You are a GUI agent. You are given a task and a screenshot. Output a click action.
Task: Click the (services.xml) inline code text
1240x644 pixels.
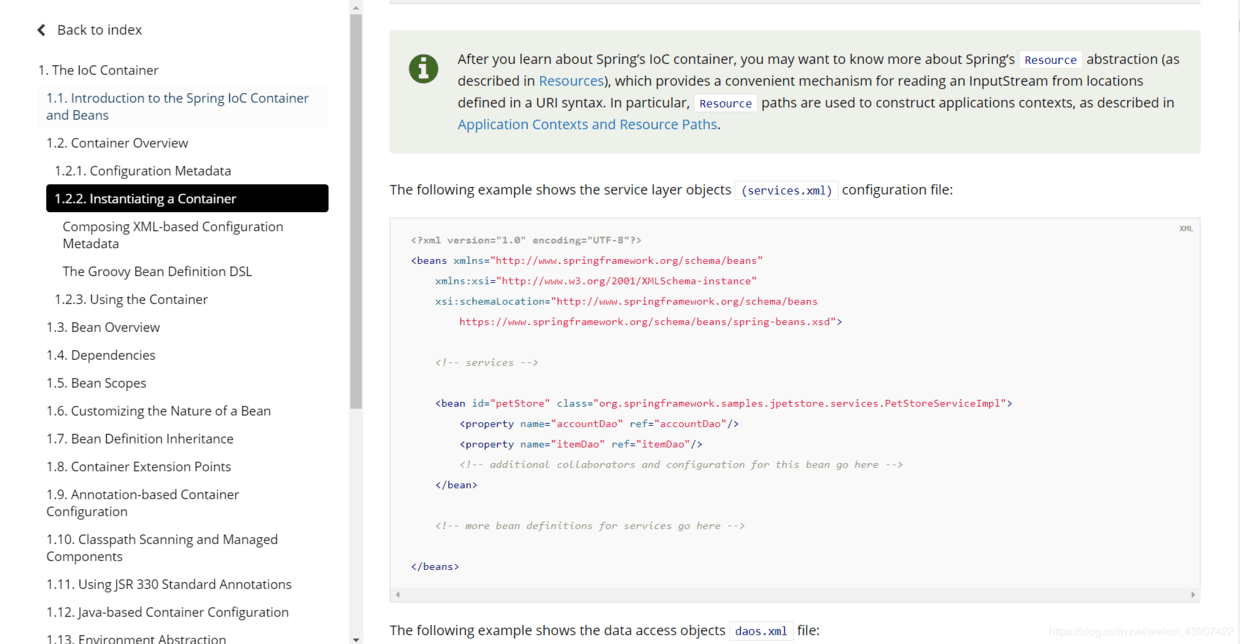pos(787,190)
